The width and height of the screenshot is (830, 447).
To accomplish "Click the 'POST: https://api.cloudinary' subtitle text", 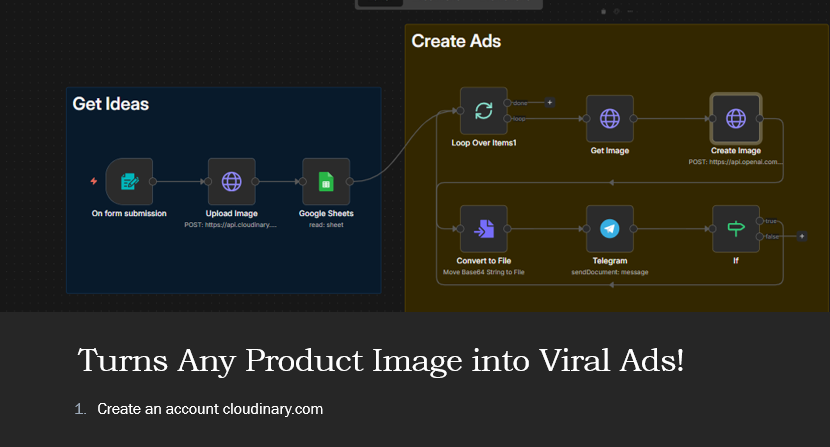I will [x=231, y=225].
